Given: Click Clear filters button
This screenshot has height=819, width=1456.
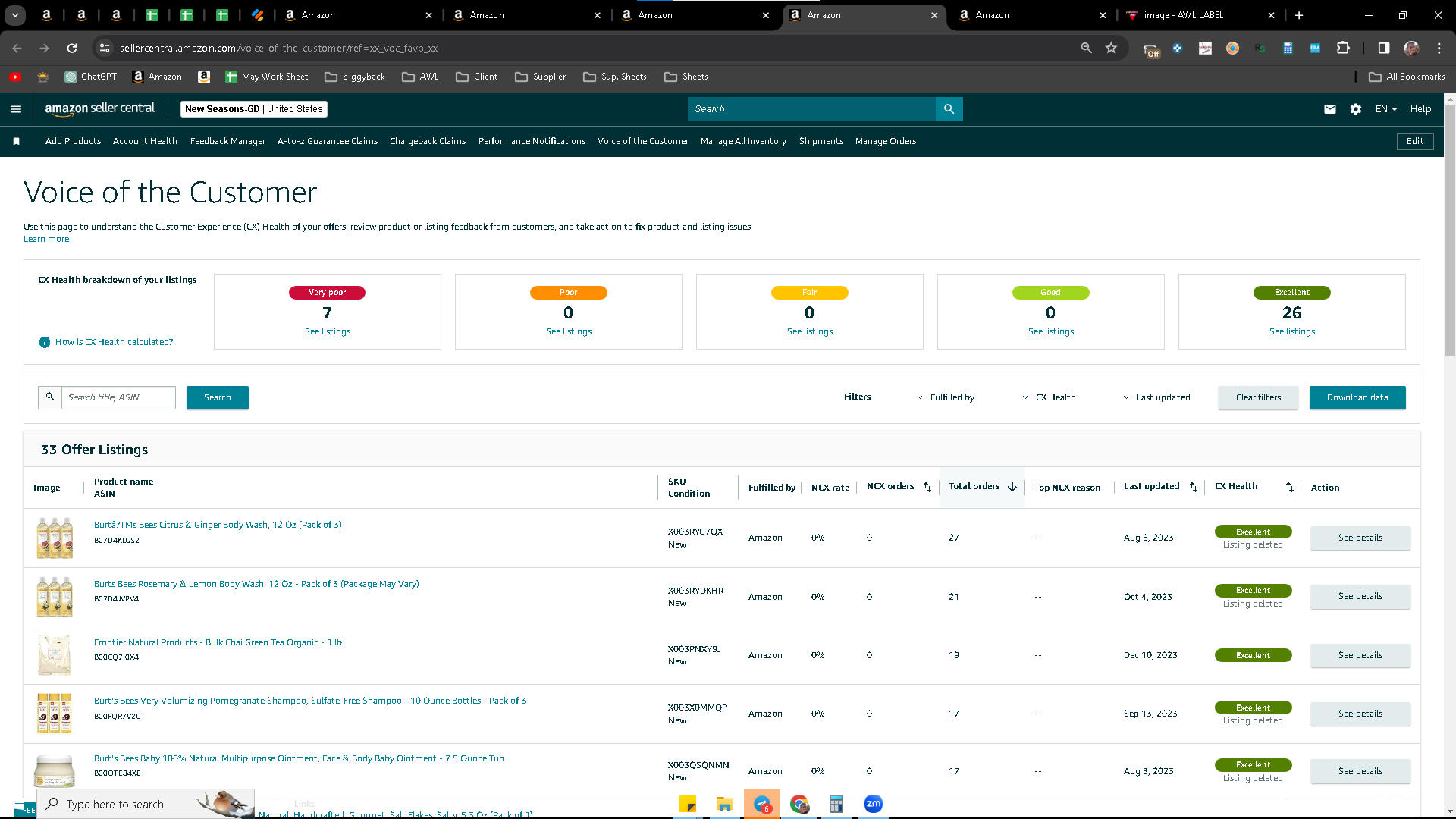Looking at the screenshot, I should pos(1258,397).
